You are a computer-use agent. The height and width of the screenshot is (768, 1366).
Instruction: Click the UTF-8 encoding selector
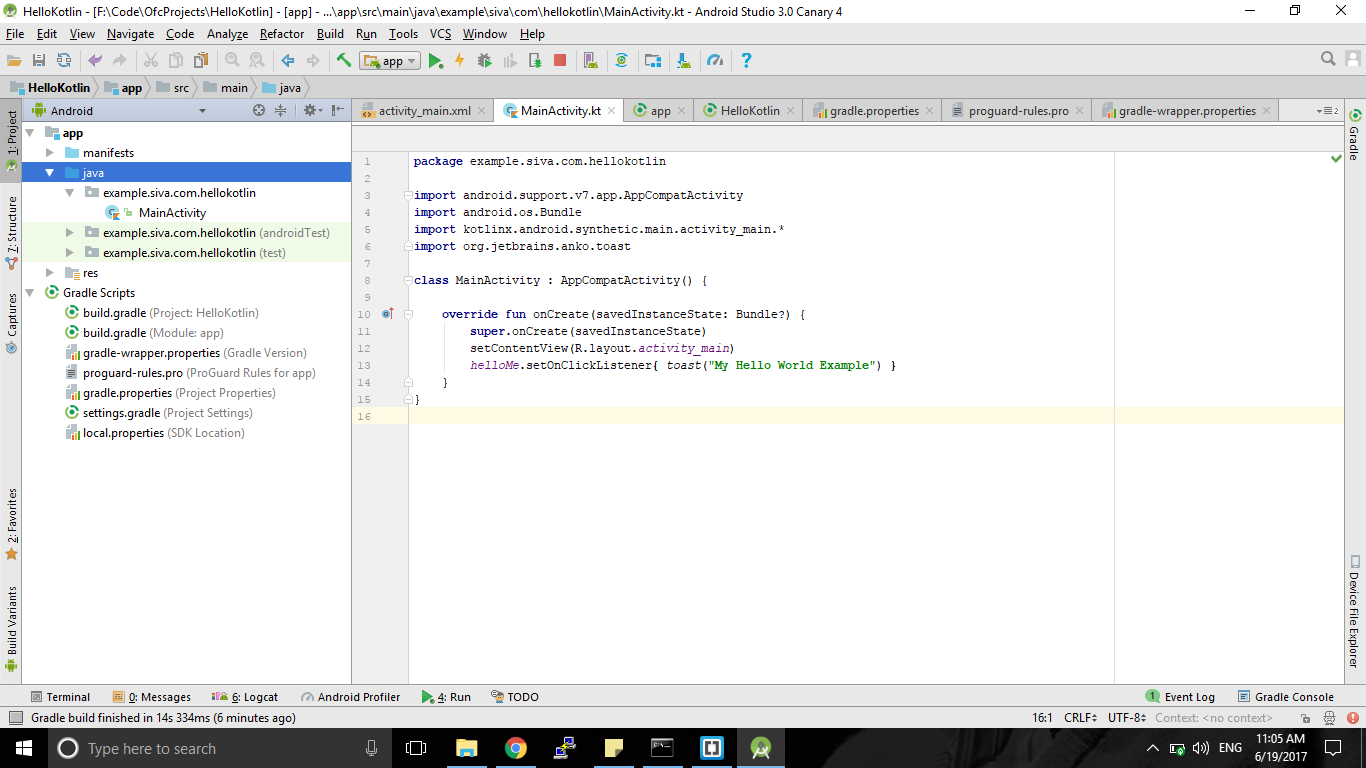[x=1126, y=718]
